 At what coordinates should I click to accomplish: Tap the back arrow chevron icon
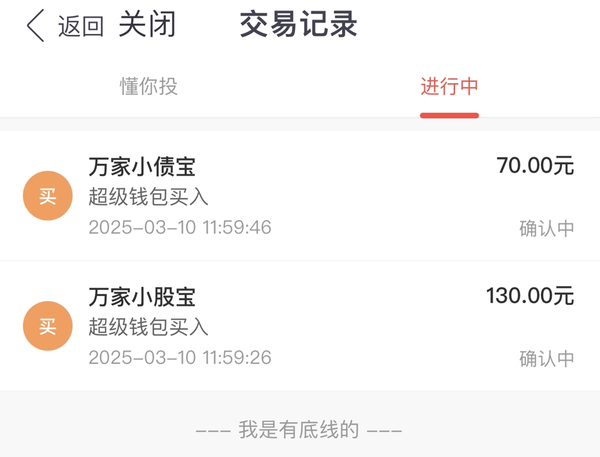pyautogui.click(x=35, y=26)
